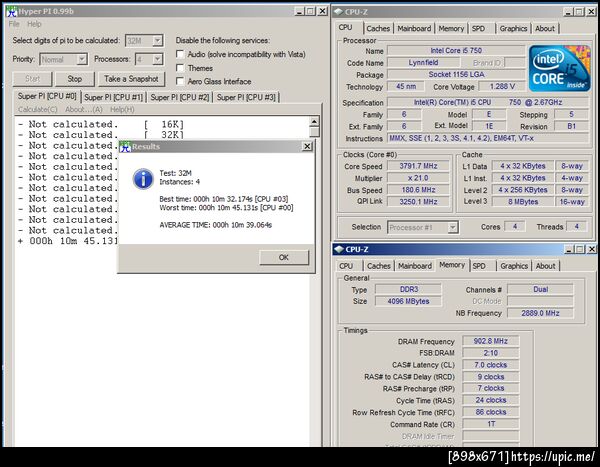This screenshot has width=600, height=467.
Task: Click the Core Speed 3791.7 MHz value
Action: pyautogui.click(x=418, y=166)
